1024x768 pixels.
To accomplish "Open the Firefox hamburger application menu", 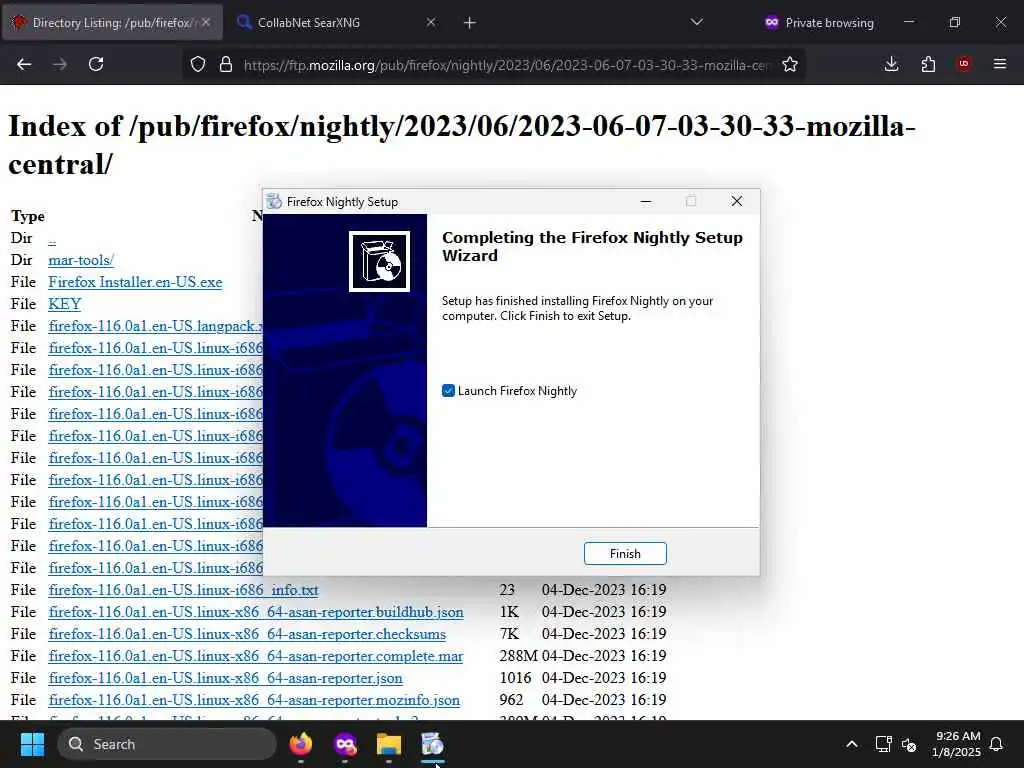I will [1000, 64].
